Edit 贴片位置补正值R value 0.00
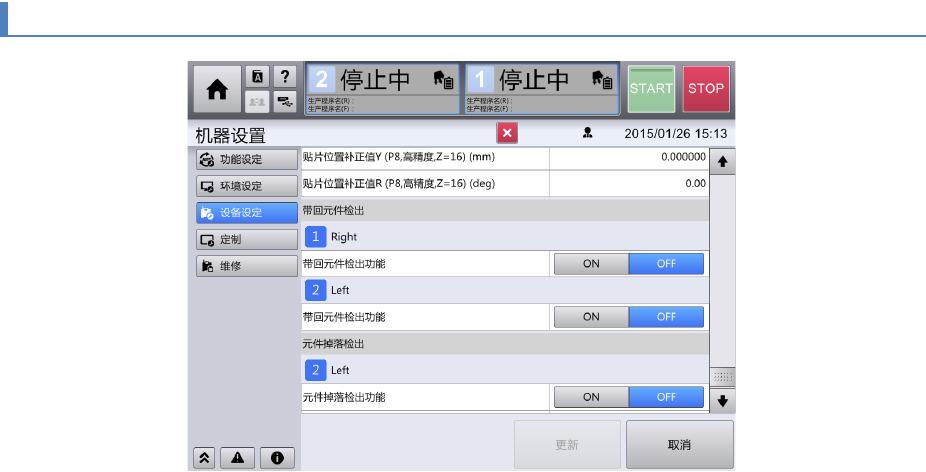 click(629, 184)
